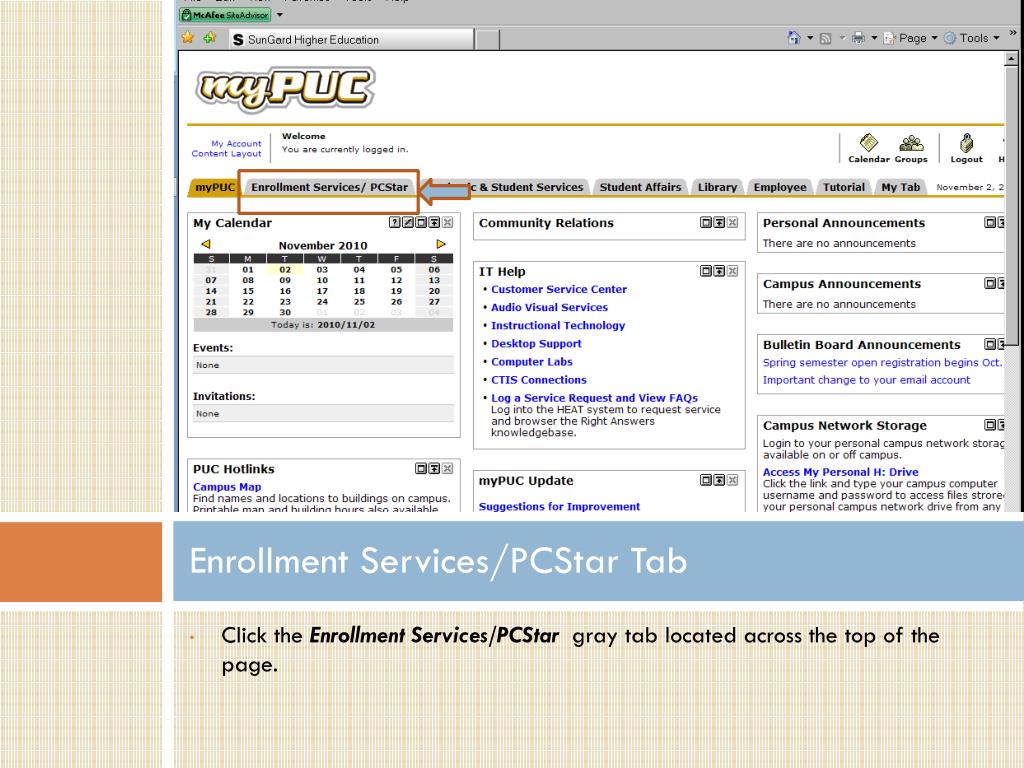Open the Home button dropdown arrow
The image size is (1024, 768).
[810, 38]
